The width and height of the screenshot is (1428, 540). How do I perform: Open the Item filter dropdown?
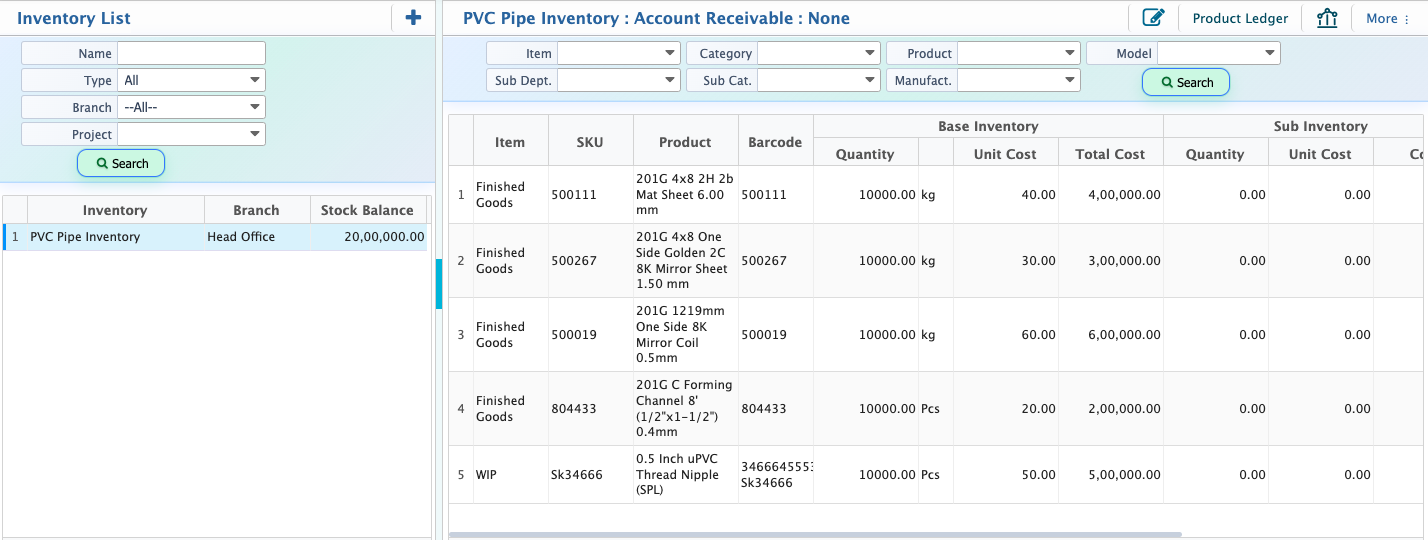tap(619, 53)
